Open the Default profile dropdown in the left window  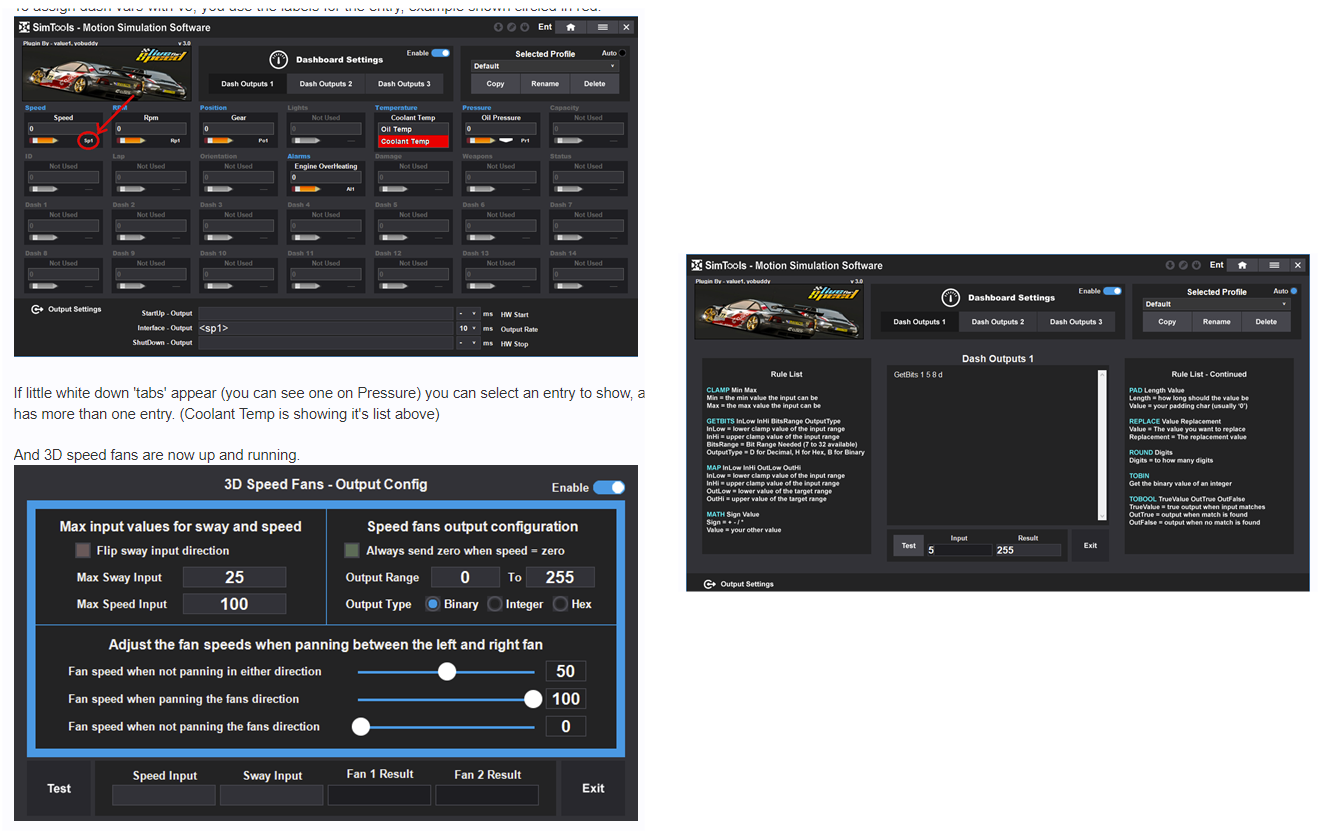pos(545,66)
